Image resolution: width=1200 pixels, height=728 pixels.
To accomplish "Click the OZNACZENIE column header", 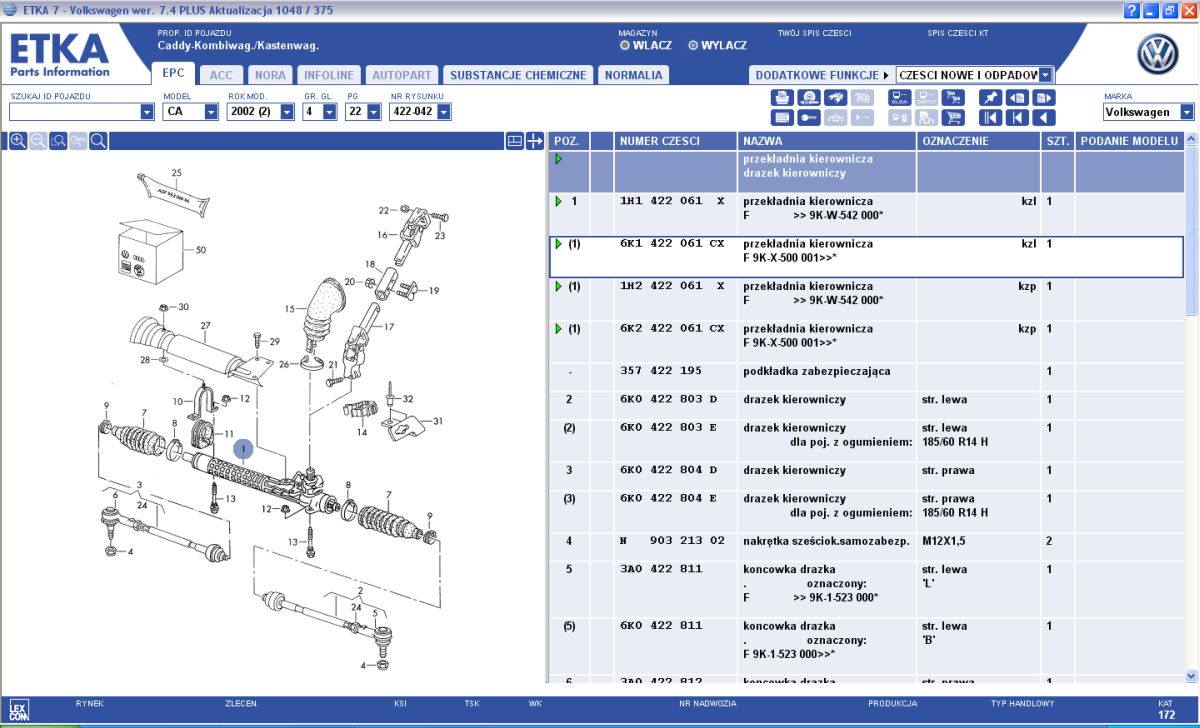I will coord(979,141).
